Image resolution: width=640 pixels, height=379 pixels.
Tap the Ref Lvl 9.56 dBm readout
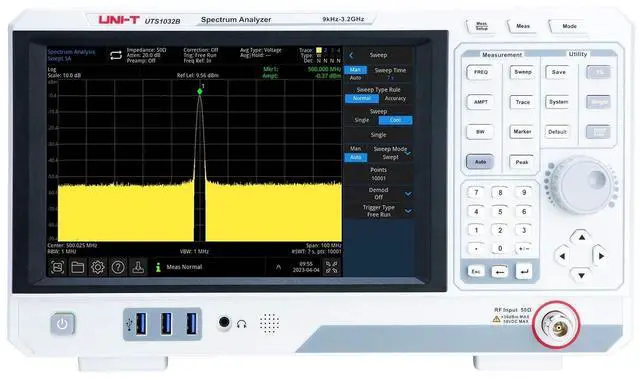pos(198,75)
